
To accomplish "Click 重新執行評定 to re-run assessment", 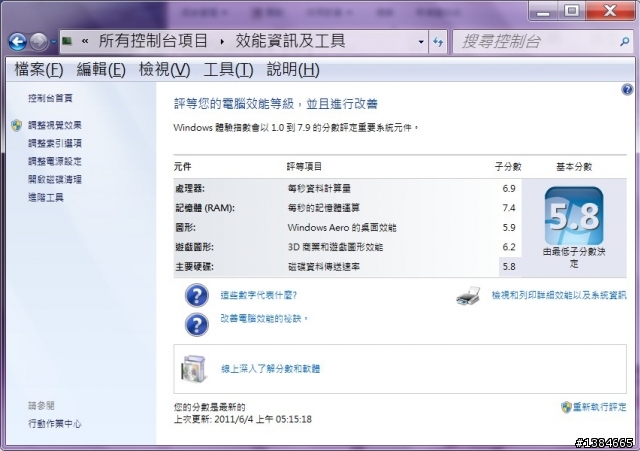I will pos(600,407).
